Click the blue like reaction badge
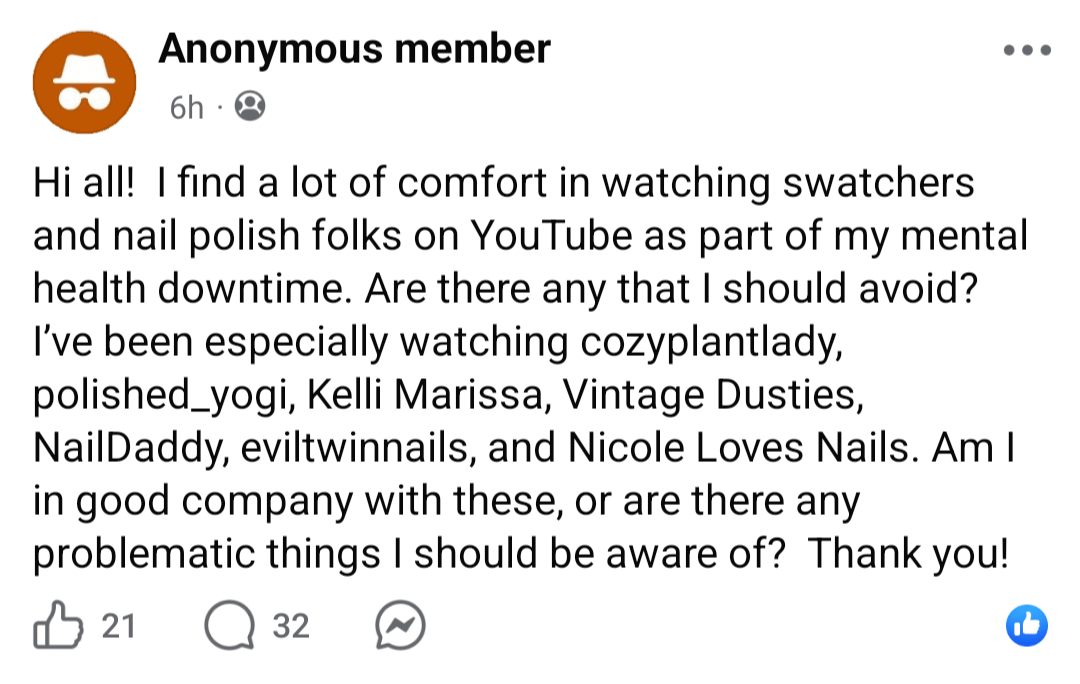 pyautogui.click(x=1025, y=625)
